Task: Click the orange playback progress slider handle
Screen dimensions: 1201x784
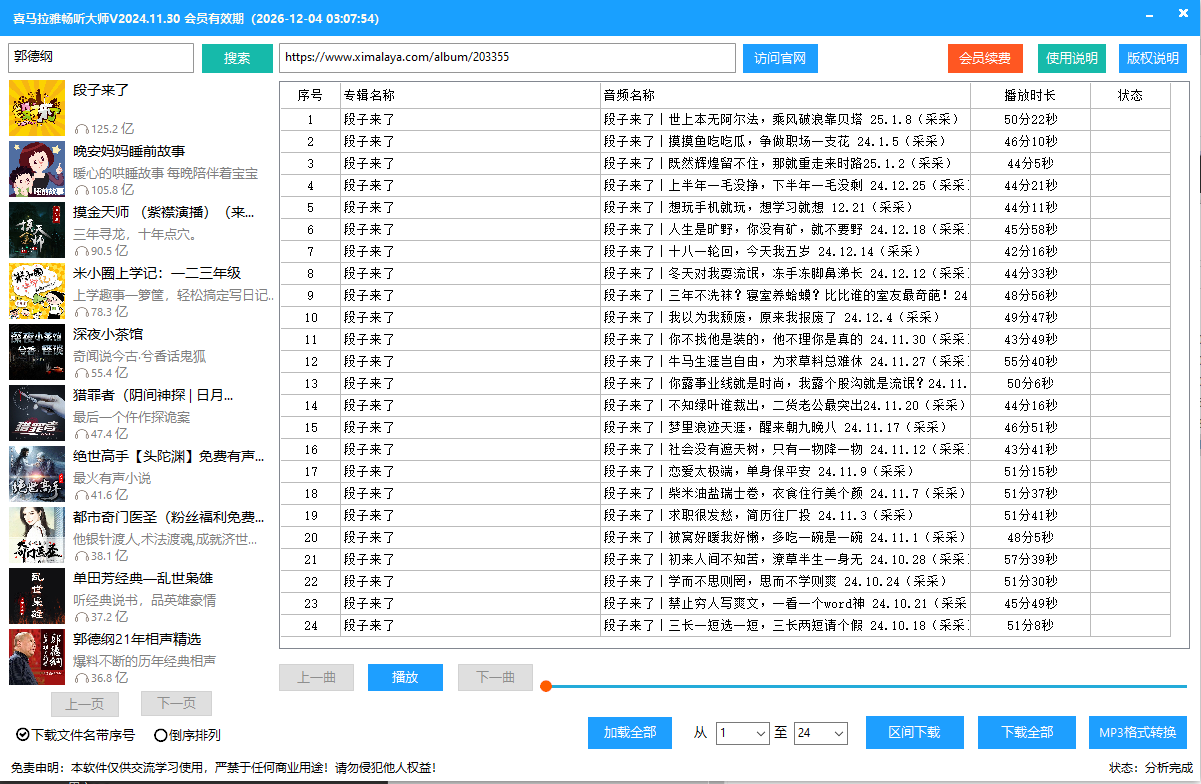Action: pyautogui.click(x=546, y=686)
